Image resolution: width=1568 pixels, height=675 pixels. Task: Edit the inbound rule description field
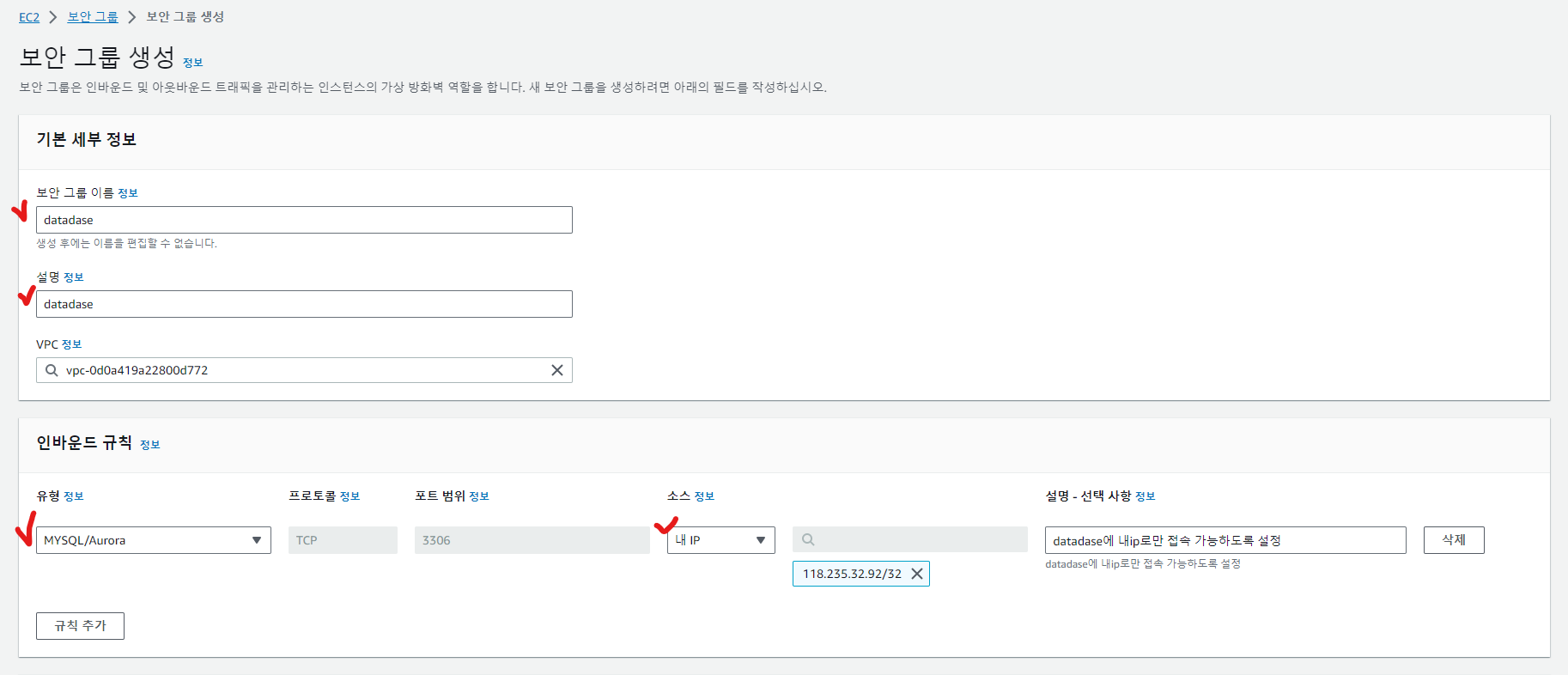pos(1225,540)
